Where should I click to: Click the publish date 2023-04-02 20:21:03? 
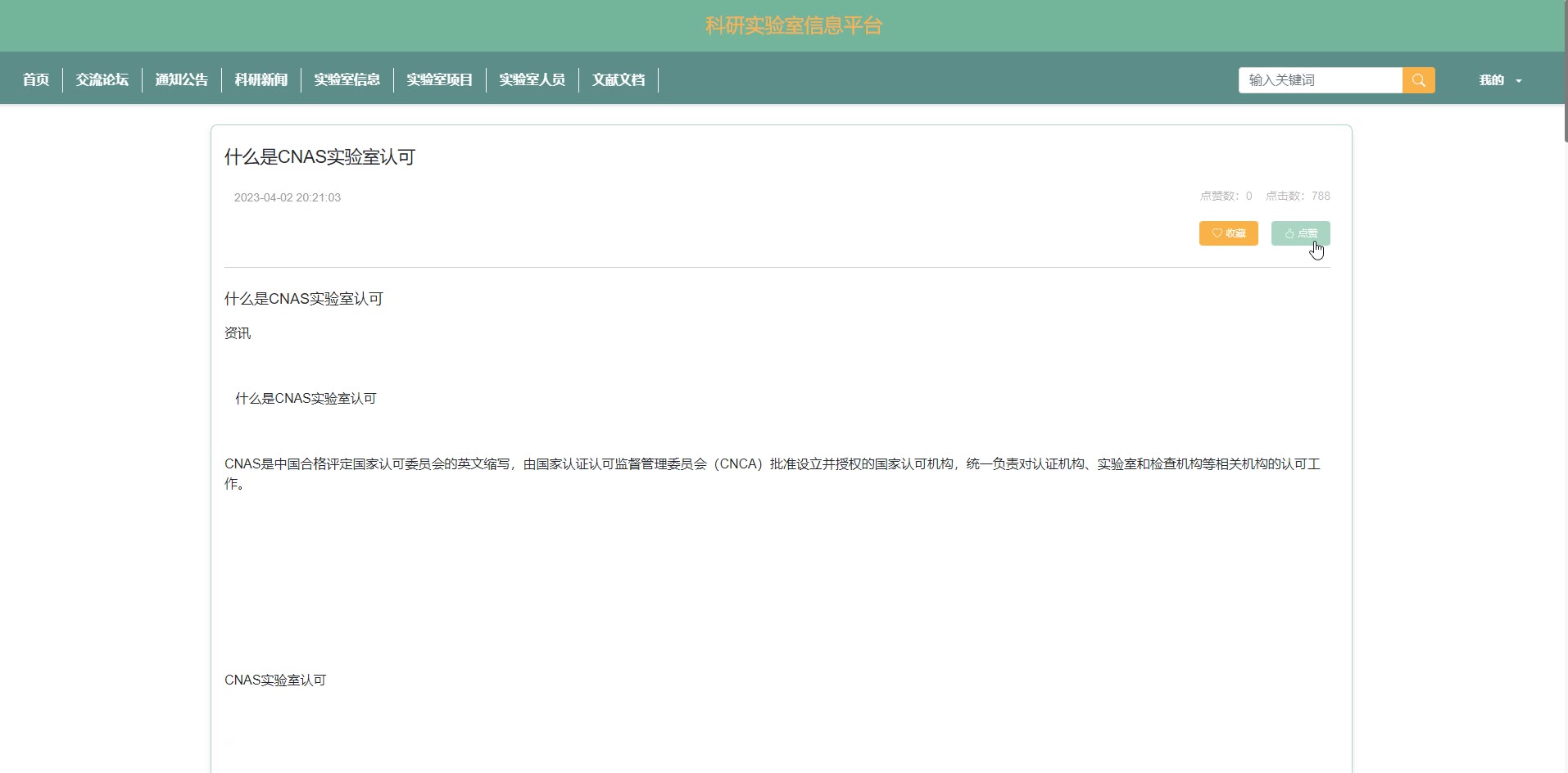[288, 197]
